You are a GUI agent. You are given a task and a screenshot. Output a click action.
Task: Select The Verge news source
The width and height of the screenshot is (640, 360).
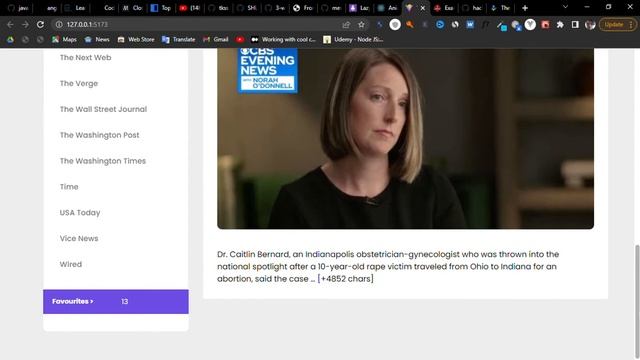tap(79, 84)
